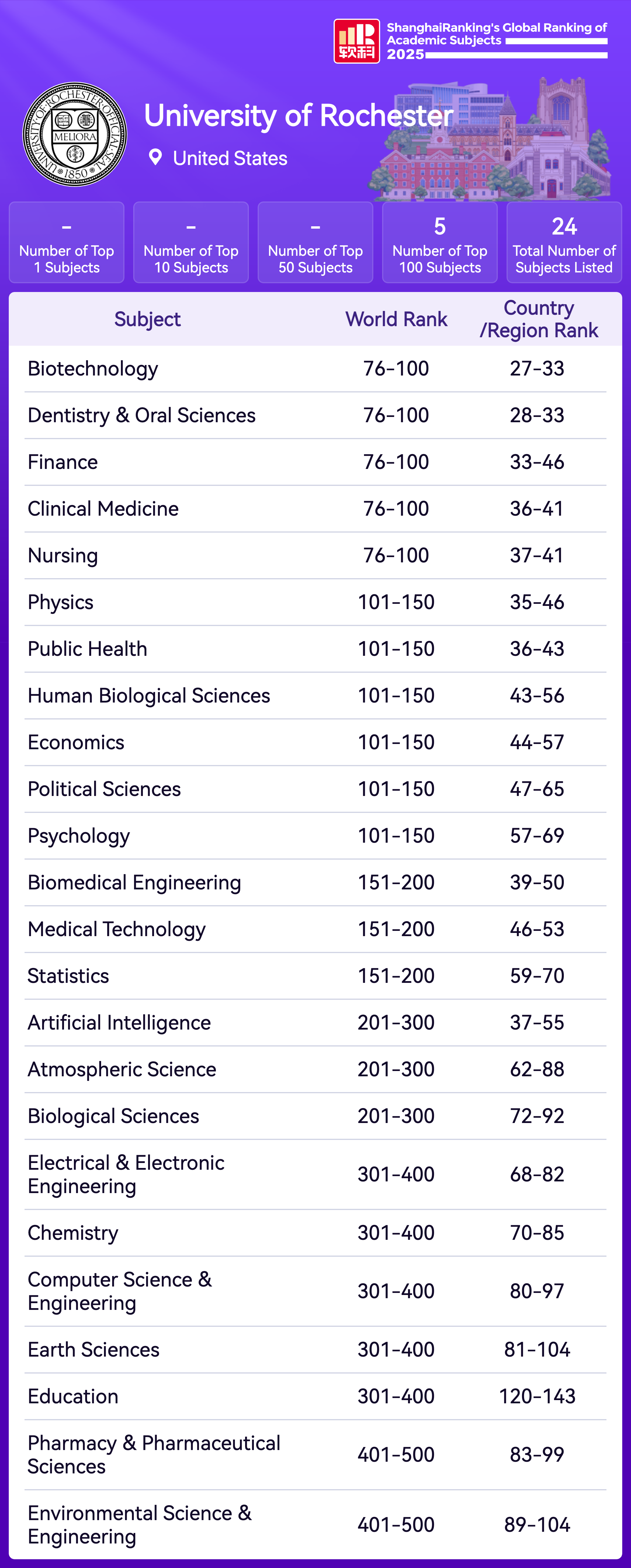The width and height of the screenshot is (631, 1568).
Task: Click the Number of Top 50 Subjects card
Action: pyautogui.click(x=315, y=243)
